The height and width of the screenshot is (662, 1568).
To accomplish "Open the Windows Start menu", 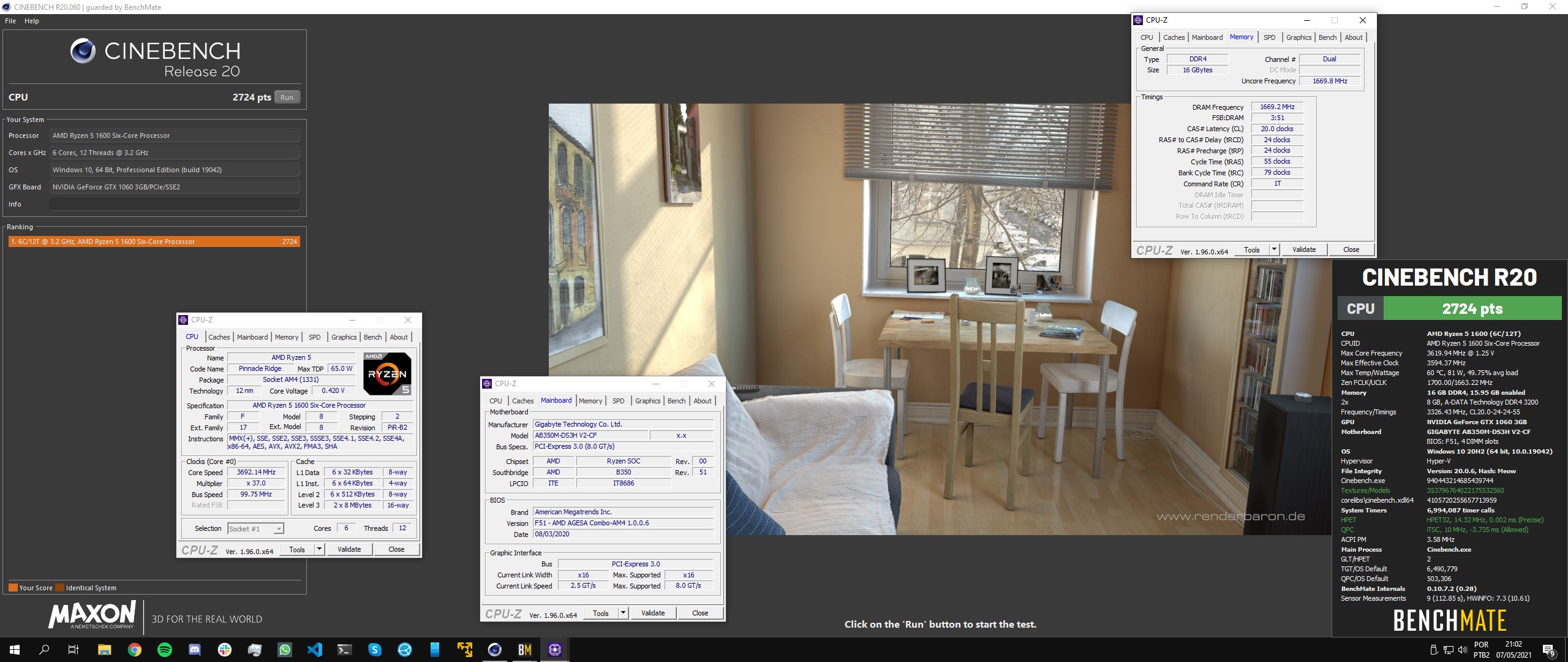I will pyautogui.click(x=15, y=650).
